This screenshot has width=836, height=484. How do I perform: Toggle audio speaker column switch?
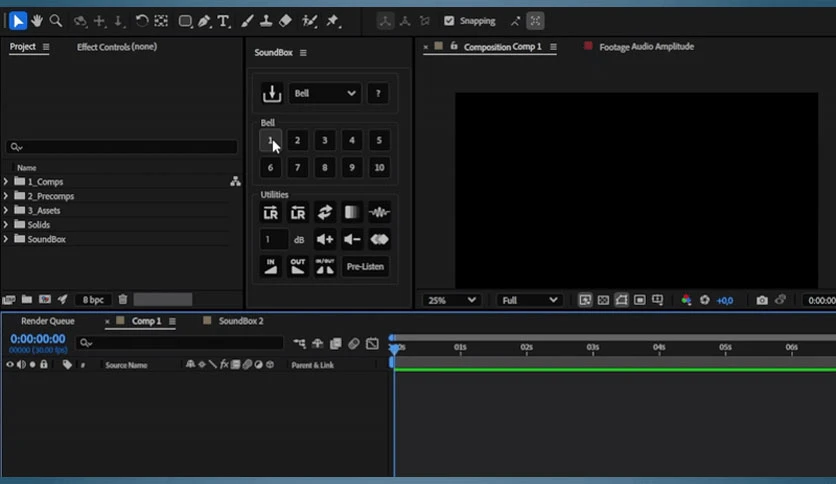click(21, 365)
